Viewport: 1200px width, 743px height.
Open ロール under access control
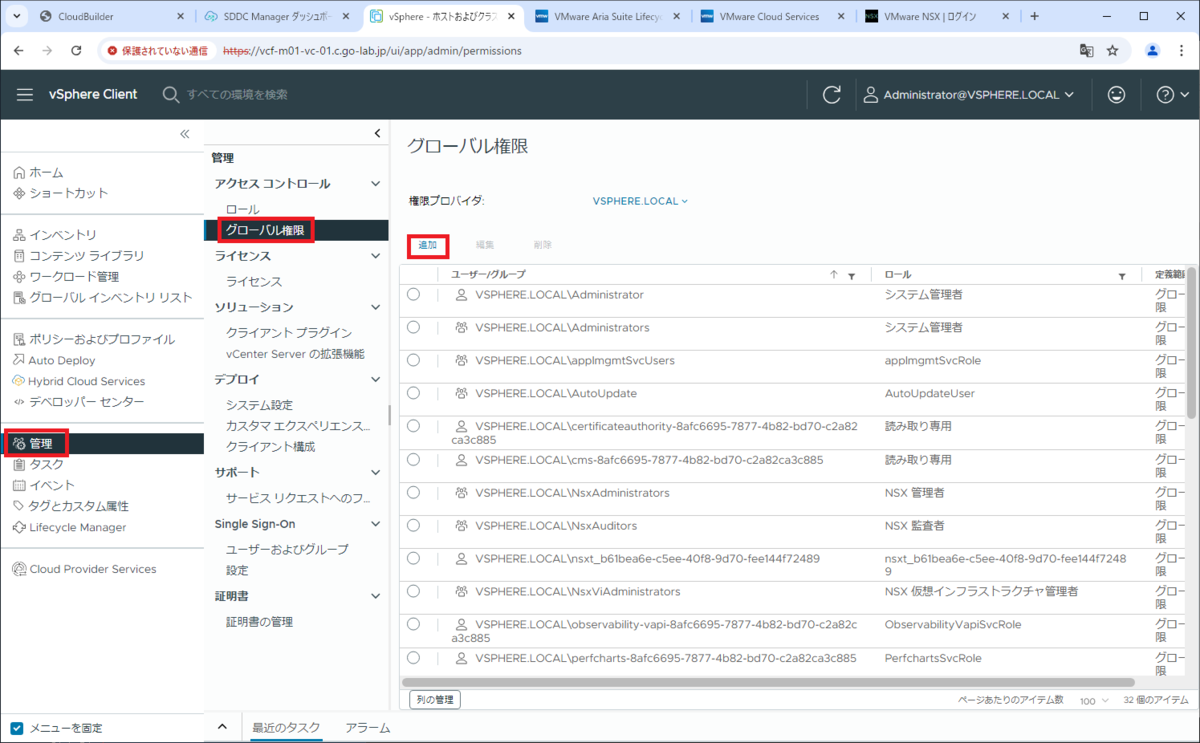coord(242,209)
